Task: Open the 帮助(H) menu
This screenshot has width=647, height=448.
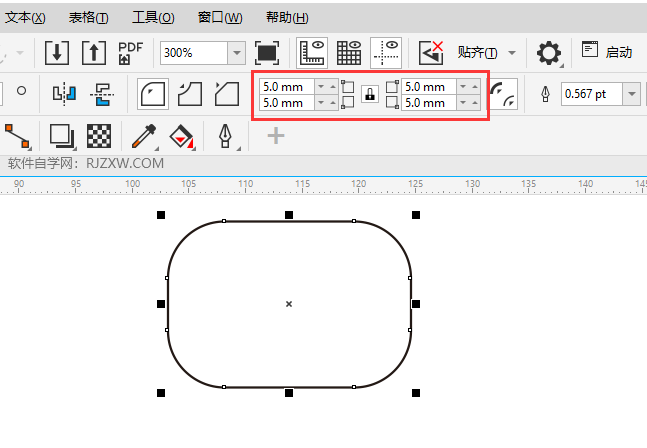Action: point(287,18)
